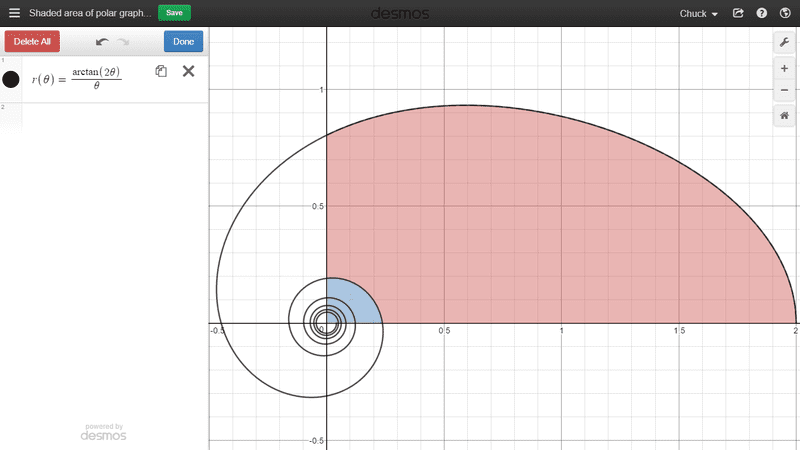Open graph settings with the wrench icon
Image resolution: width=800 pixels, height=450 pixels.
tap(784, 42)
